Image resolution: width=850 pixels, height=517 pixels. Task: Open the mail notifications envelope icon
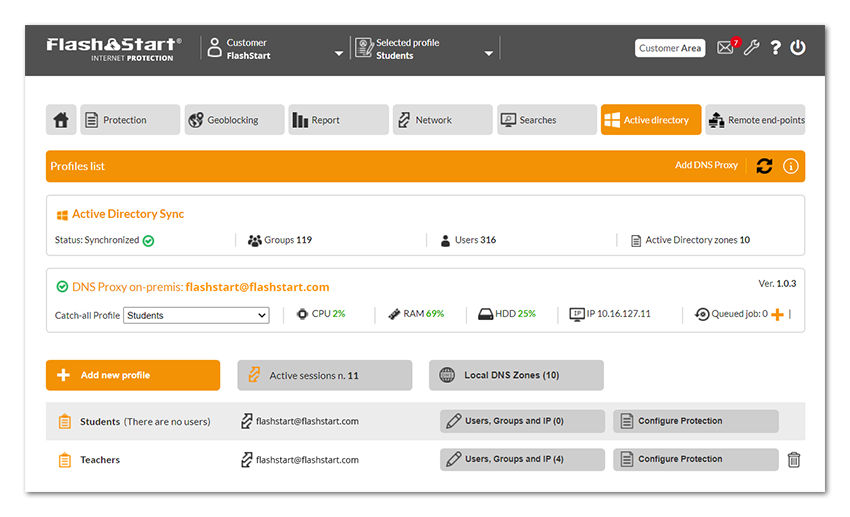[x=725, y=48]
